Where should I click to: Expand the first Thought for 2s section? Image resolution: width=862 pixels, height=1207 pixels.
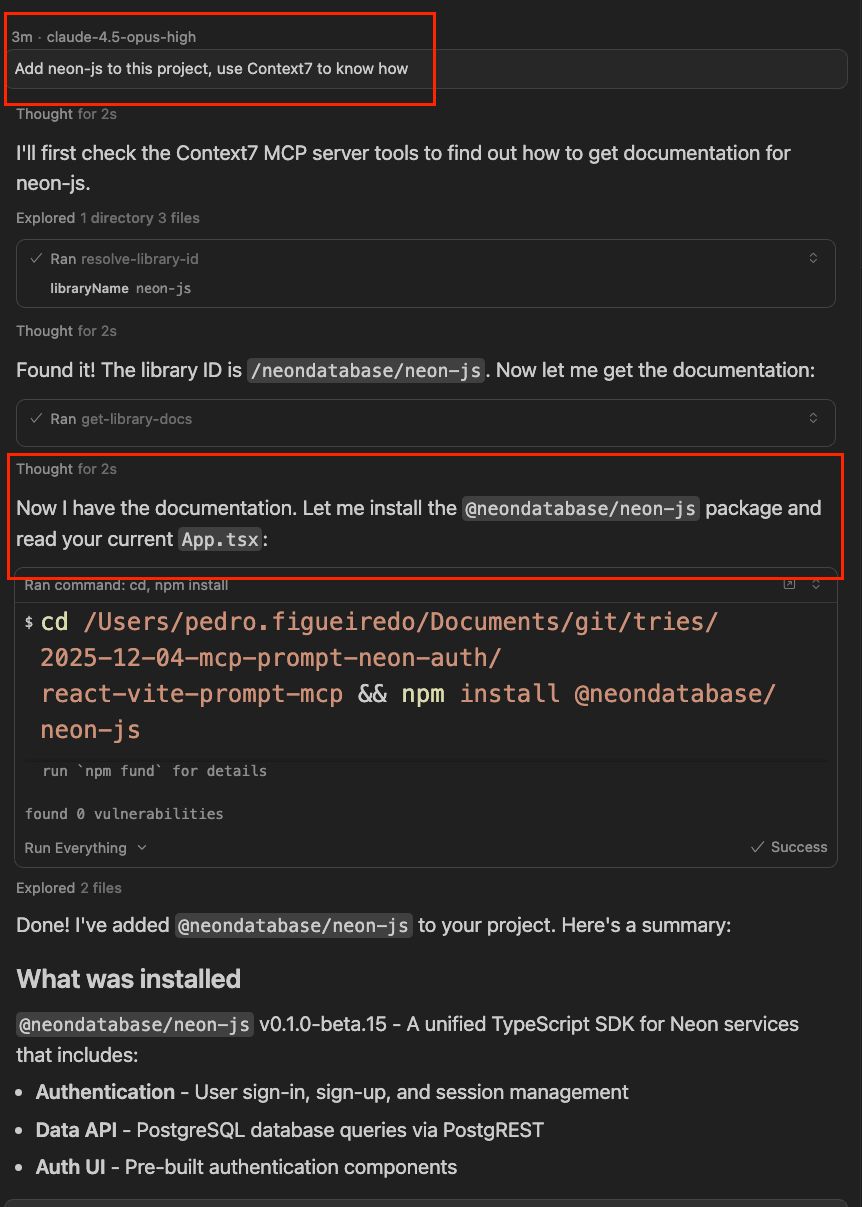66,114
